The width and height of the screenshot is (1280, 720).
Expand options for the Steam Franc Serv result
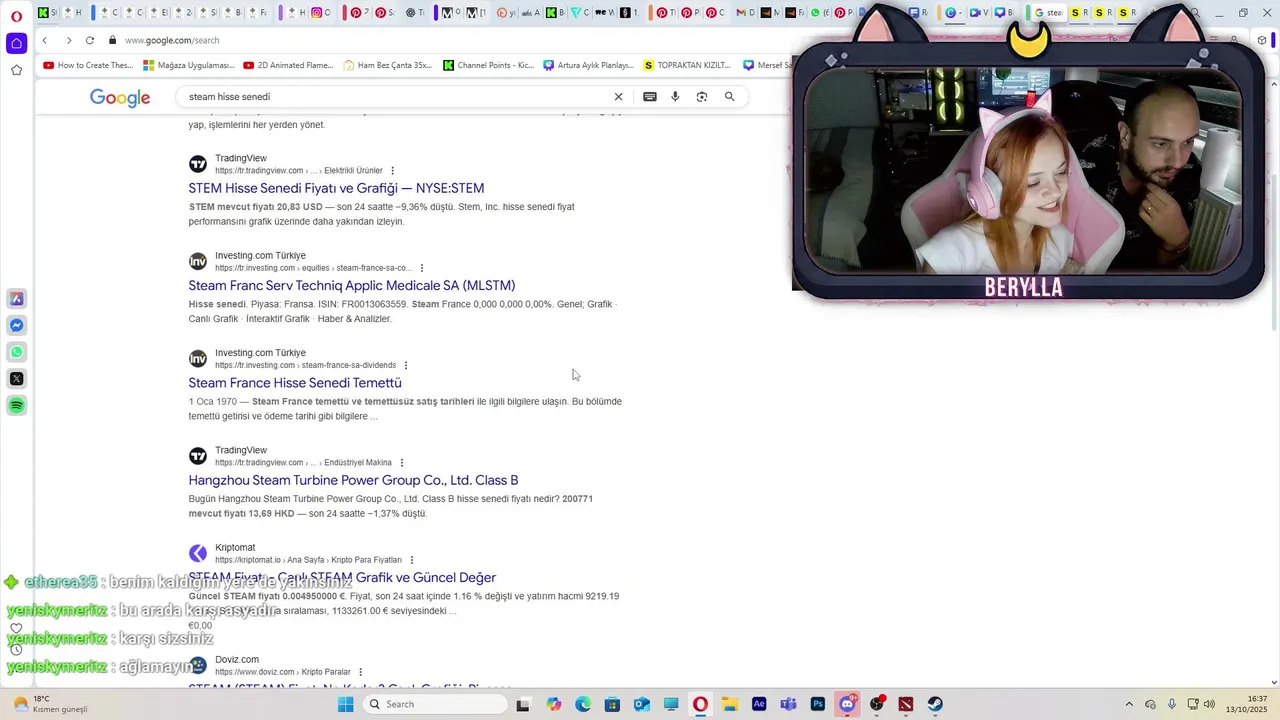click(x=422, y=268)
